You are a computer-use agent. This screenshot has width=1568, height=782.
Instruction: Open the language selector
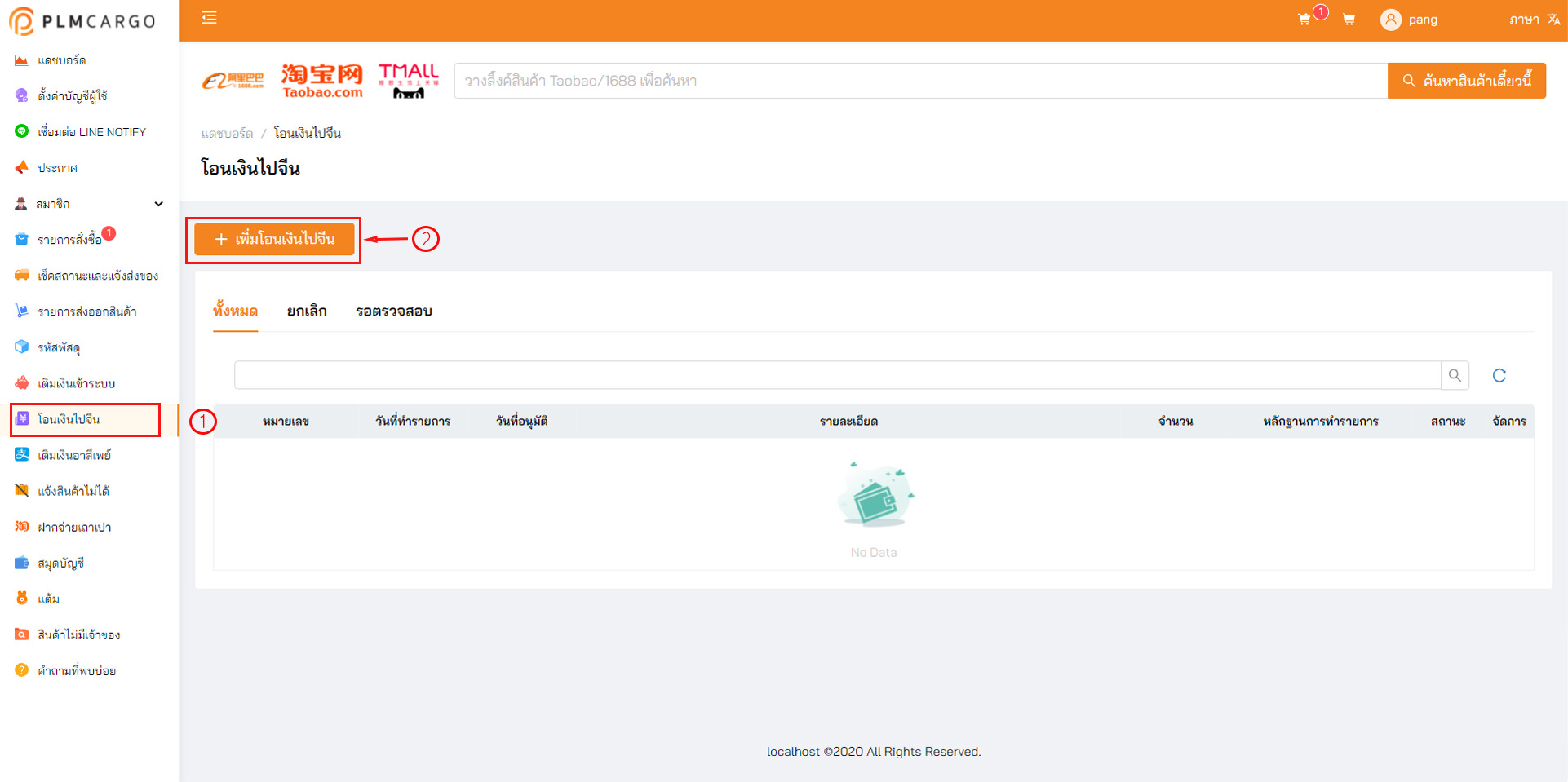(1534, 20)
